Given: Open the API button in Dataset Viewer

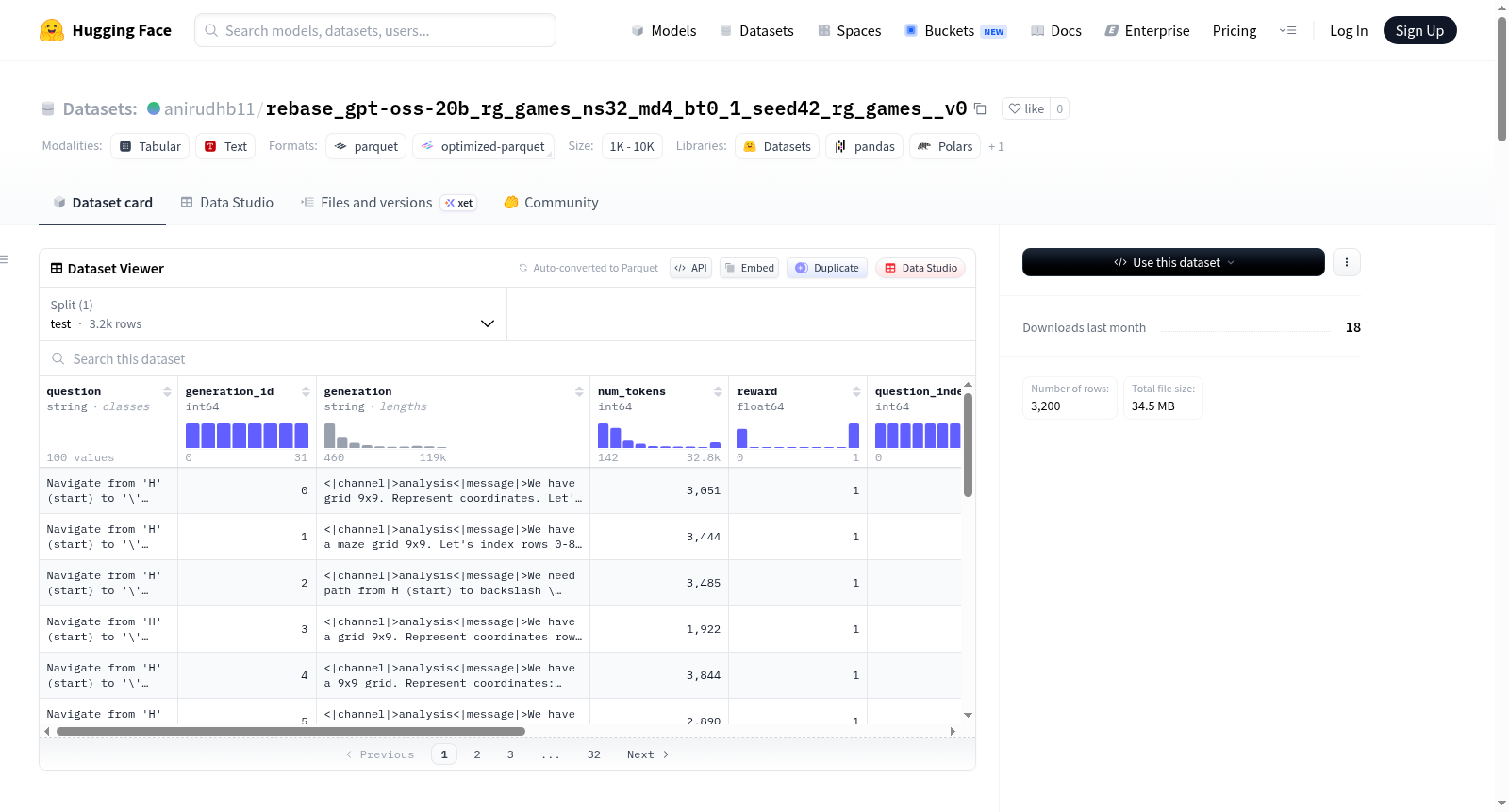Looking at the screenshot, I should (x=690, y=268).
